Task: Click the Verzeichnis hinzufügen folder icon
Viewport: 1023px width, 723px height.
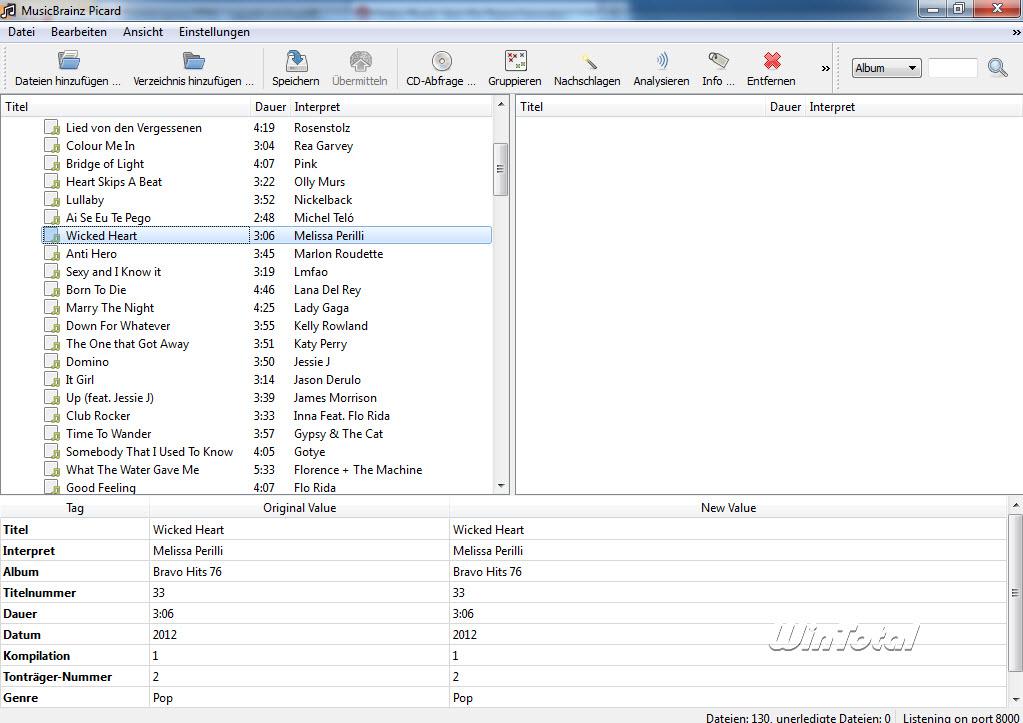Action: pyautogui.click(x=194, y=61)
